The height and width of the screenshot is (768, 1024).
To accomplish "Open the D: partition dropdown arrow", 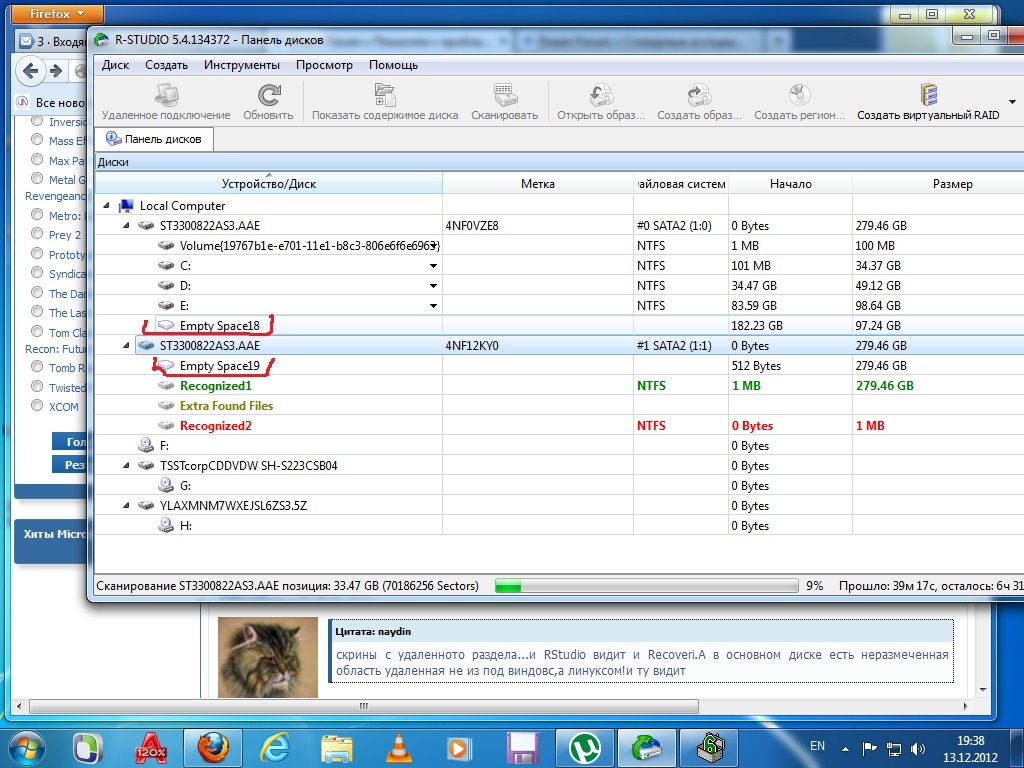I will pos(433,286).
